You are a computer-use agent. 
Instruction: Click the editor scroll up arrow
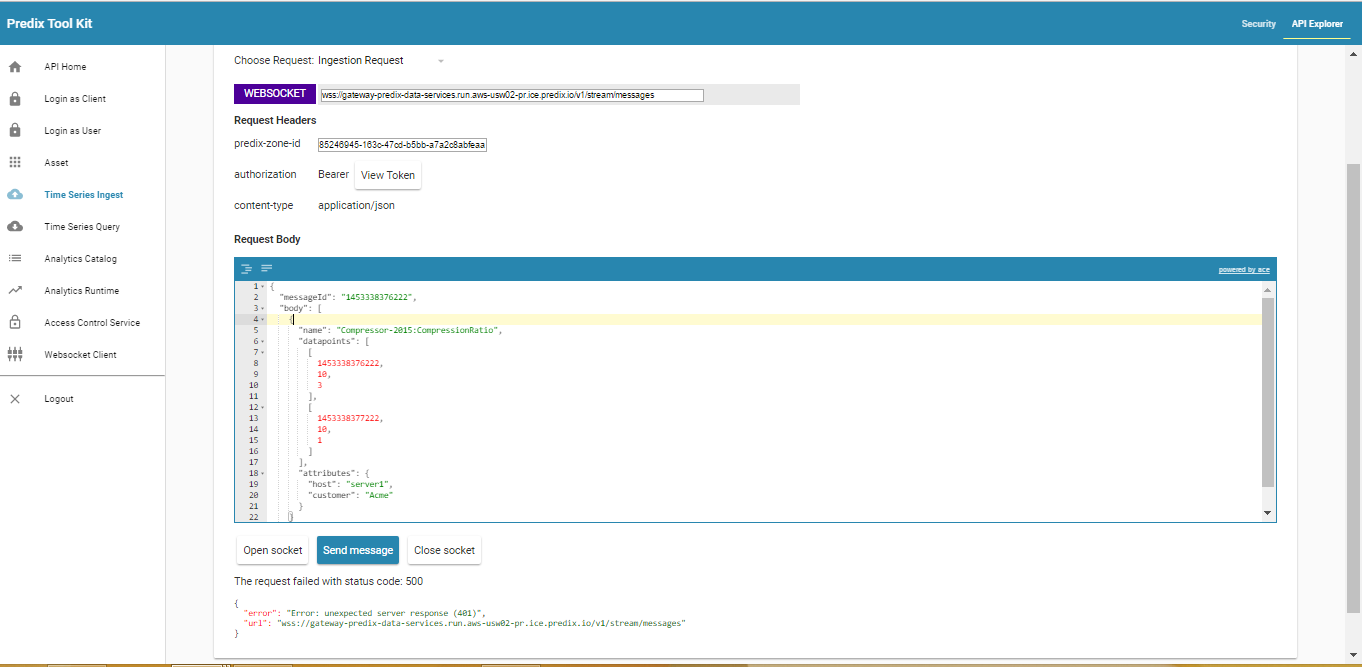tap(1268, 288)
